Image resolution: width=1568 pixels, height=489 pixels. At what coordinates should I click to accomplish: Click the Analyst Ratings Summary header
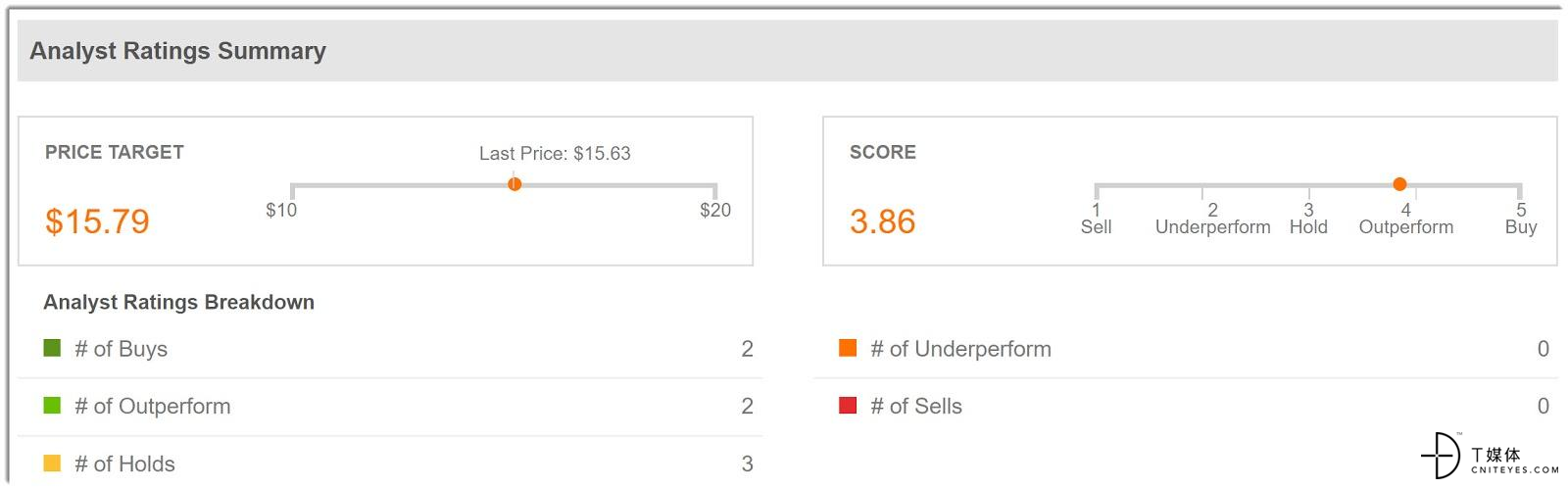point(177,51)
